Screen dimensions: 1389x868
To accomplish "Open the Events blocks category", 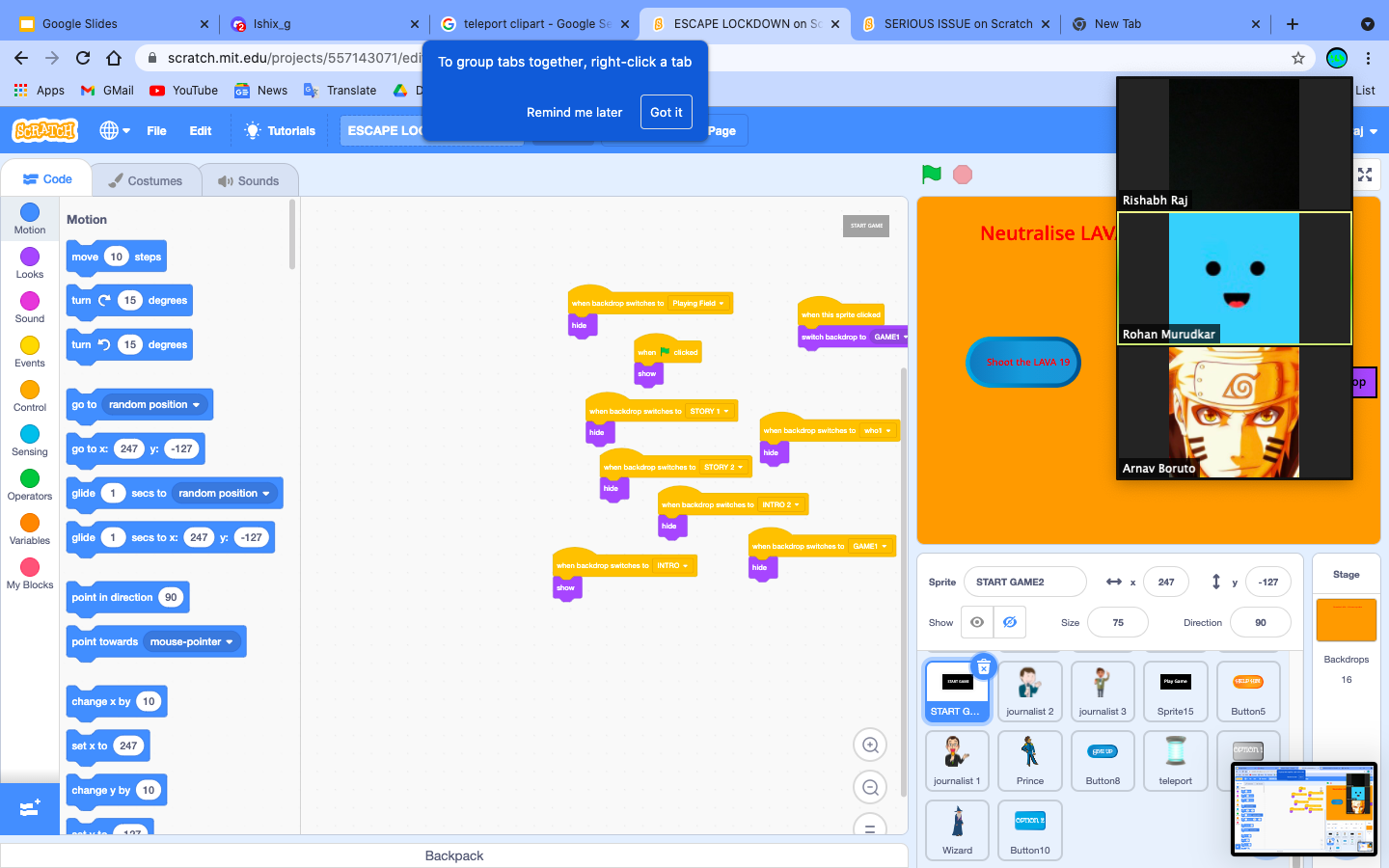I will (30, 352).
